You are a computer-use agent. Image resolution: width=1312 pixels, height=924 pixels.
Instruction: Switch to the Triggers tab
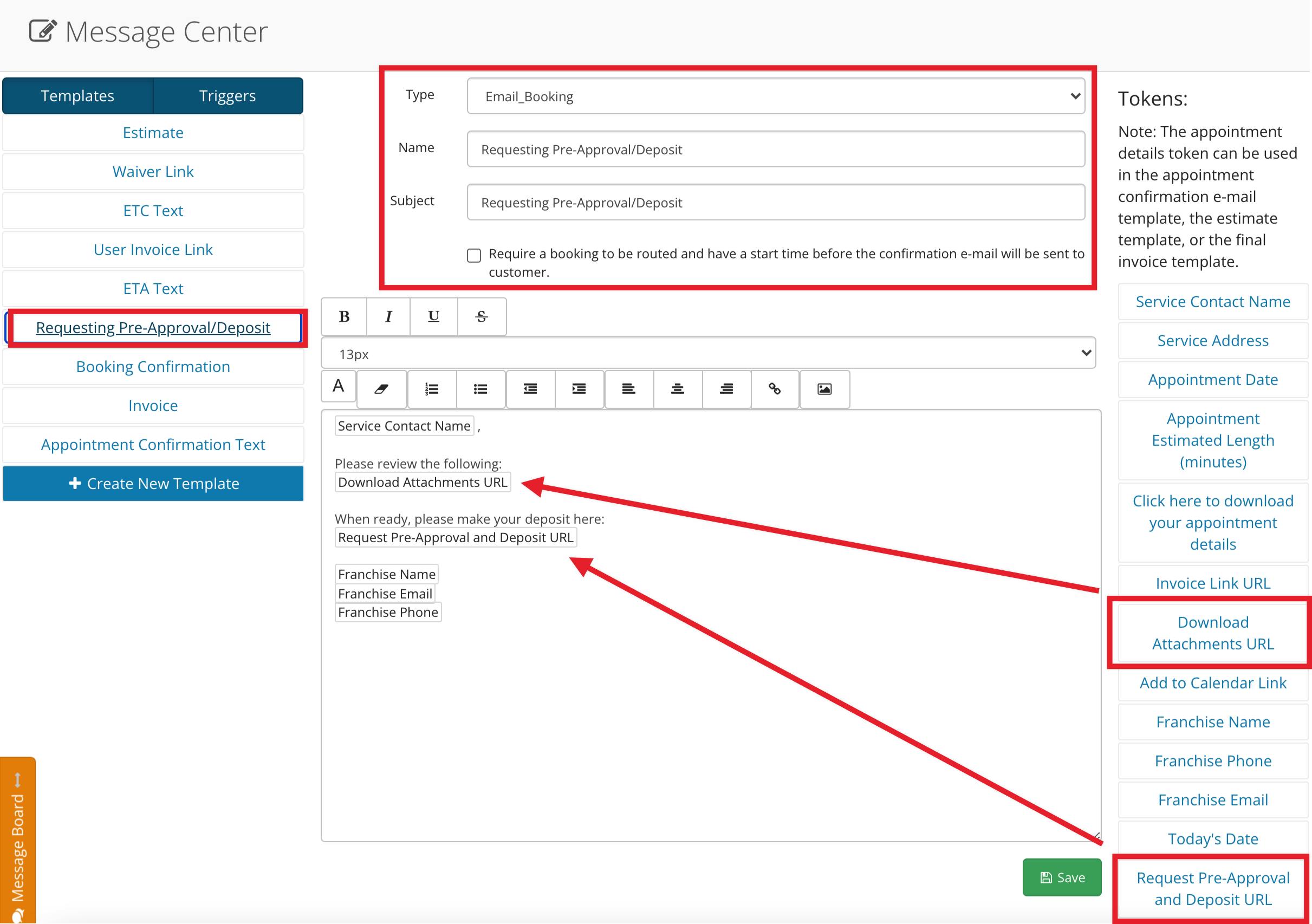[228, 96]
